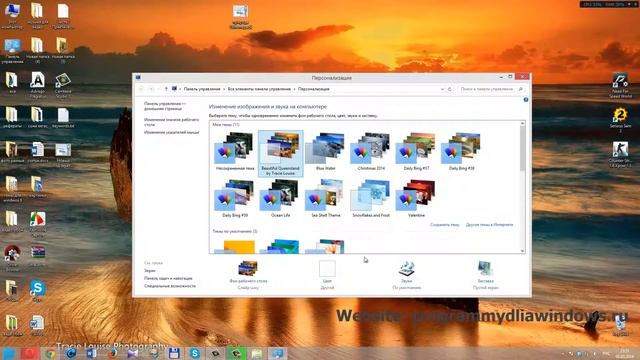
Task: Open 'Специальные возможности' link
Action: [170, 286]
